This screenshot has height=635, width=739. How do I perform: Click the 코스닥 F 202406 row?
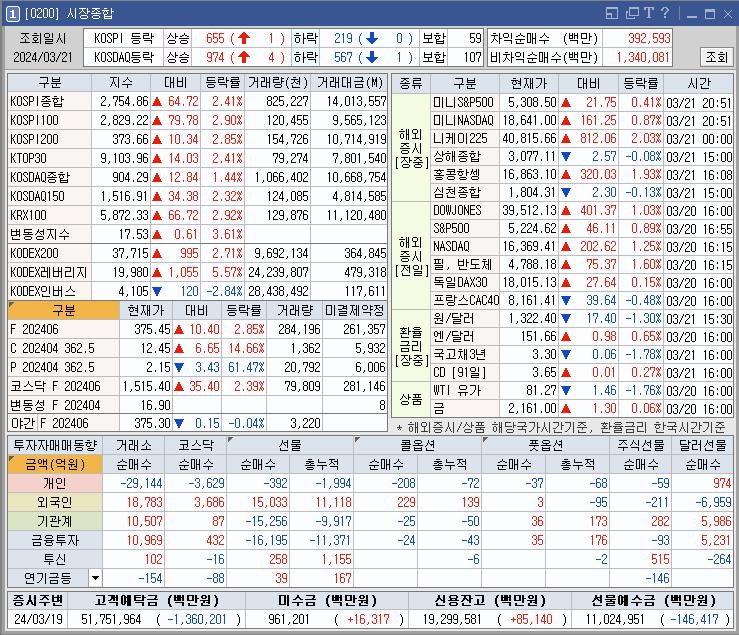197,387
